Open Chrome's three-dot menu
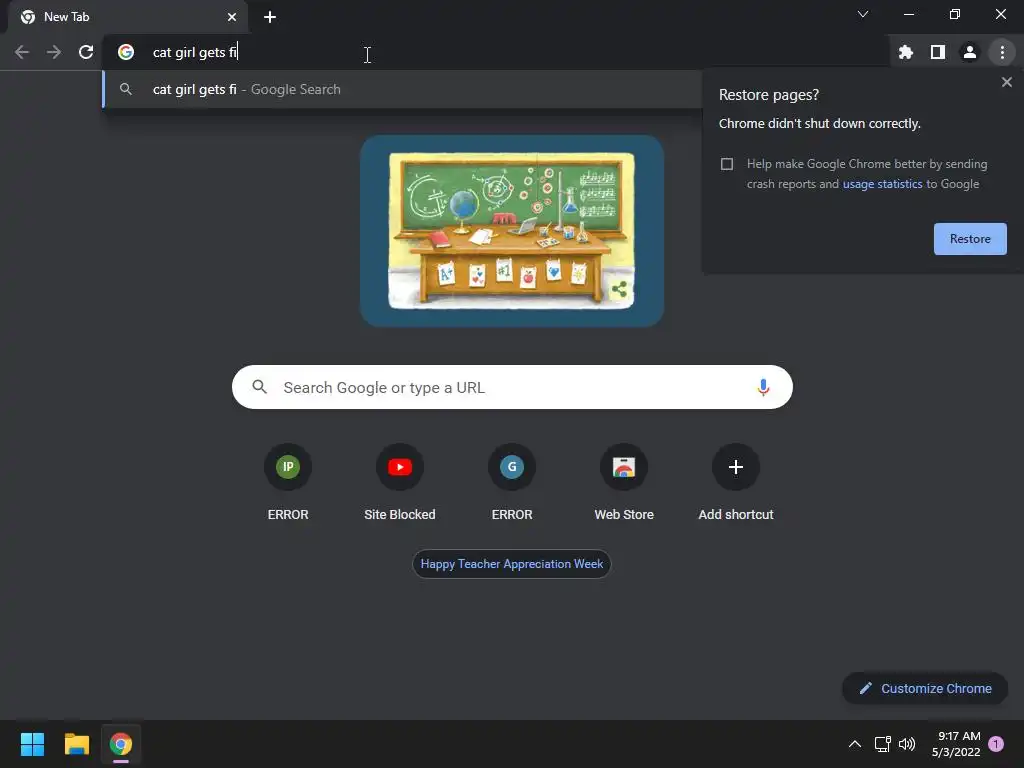 pos(1002,52)
